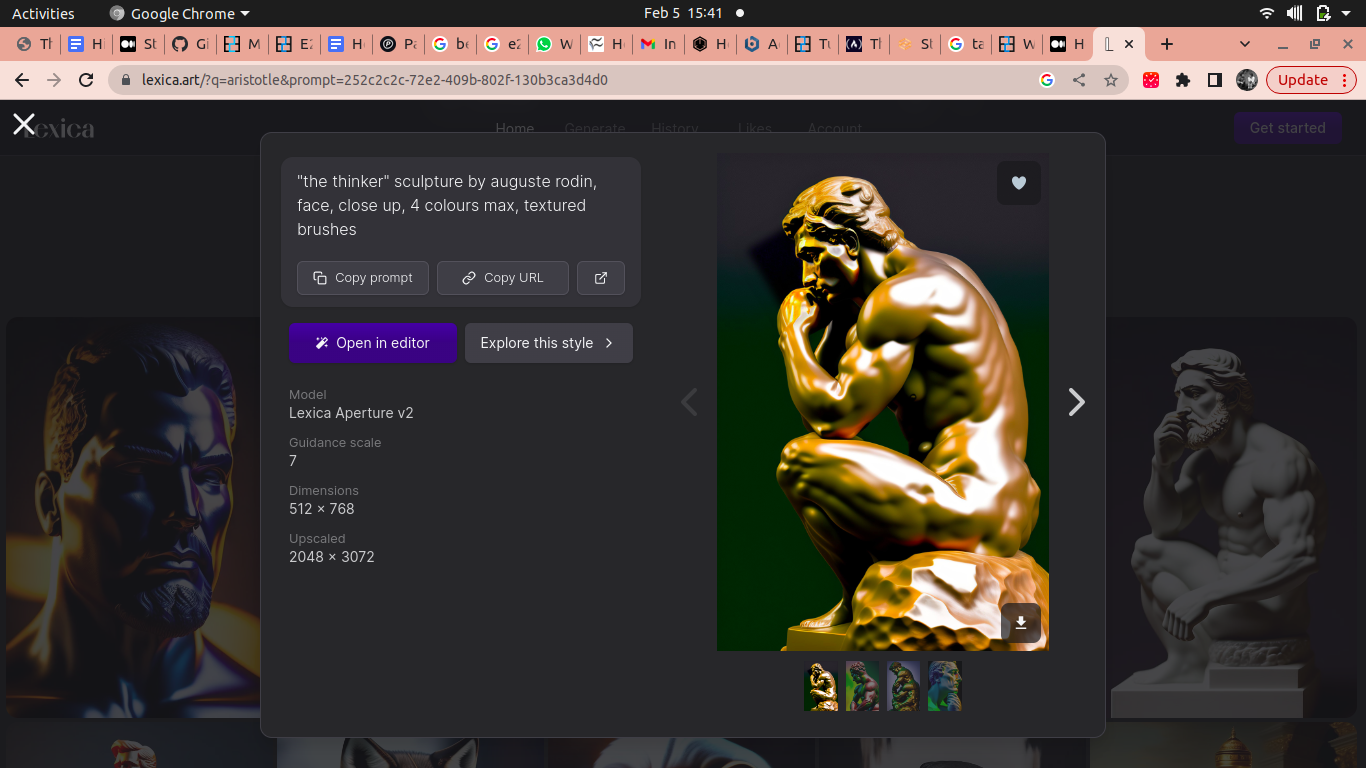Open the prompt in a new window icon
1366x768 pixels.
point(601,278)
